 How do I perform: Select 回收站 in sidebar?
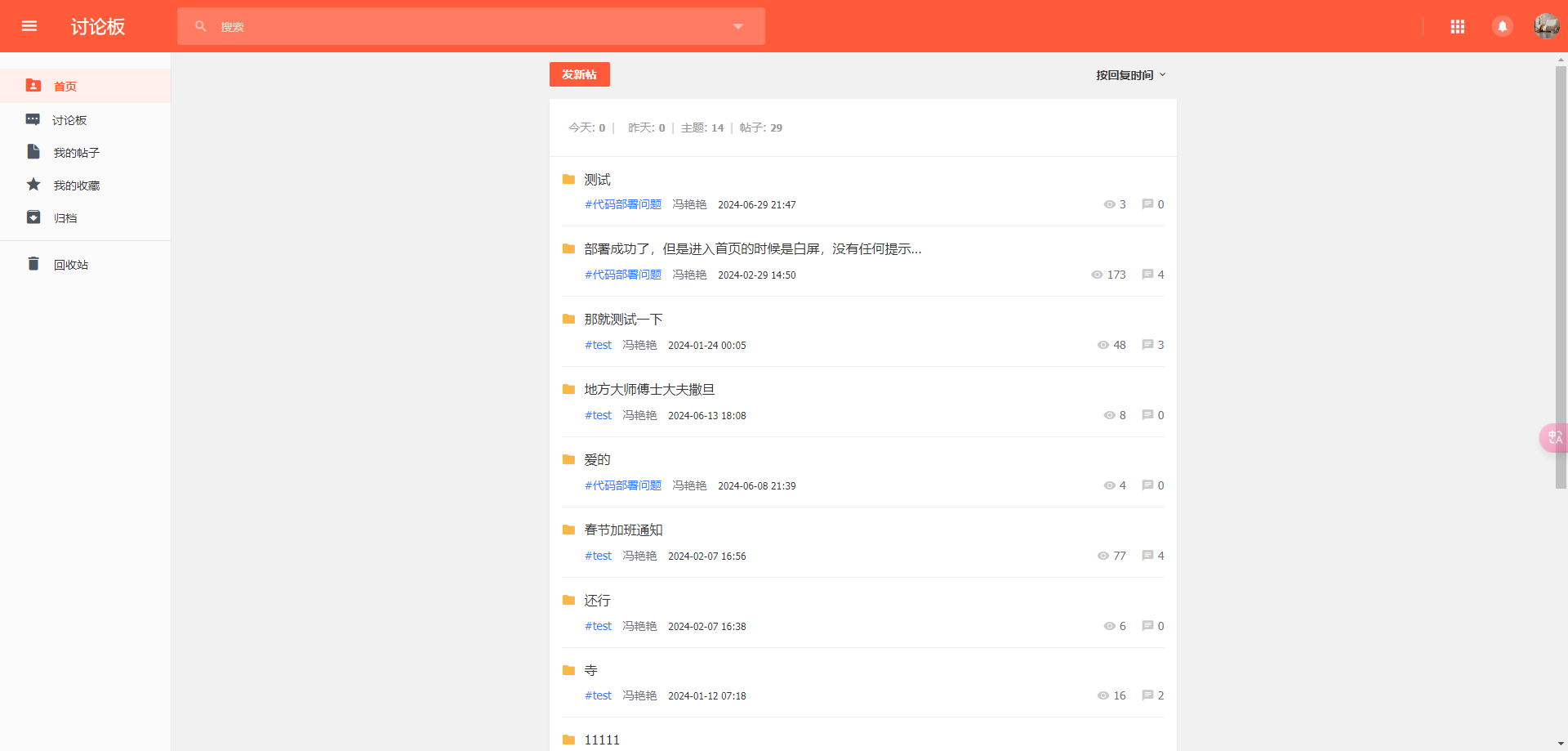point(85,264)
